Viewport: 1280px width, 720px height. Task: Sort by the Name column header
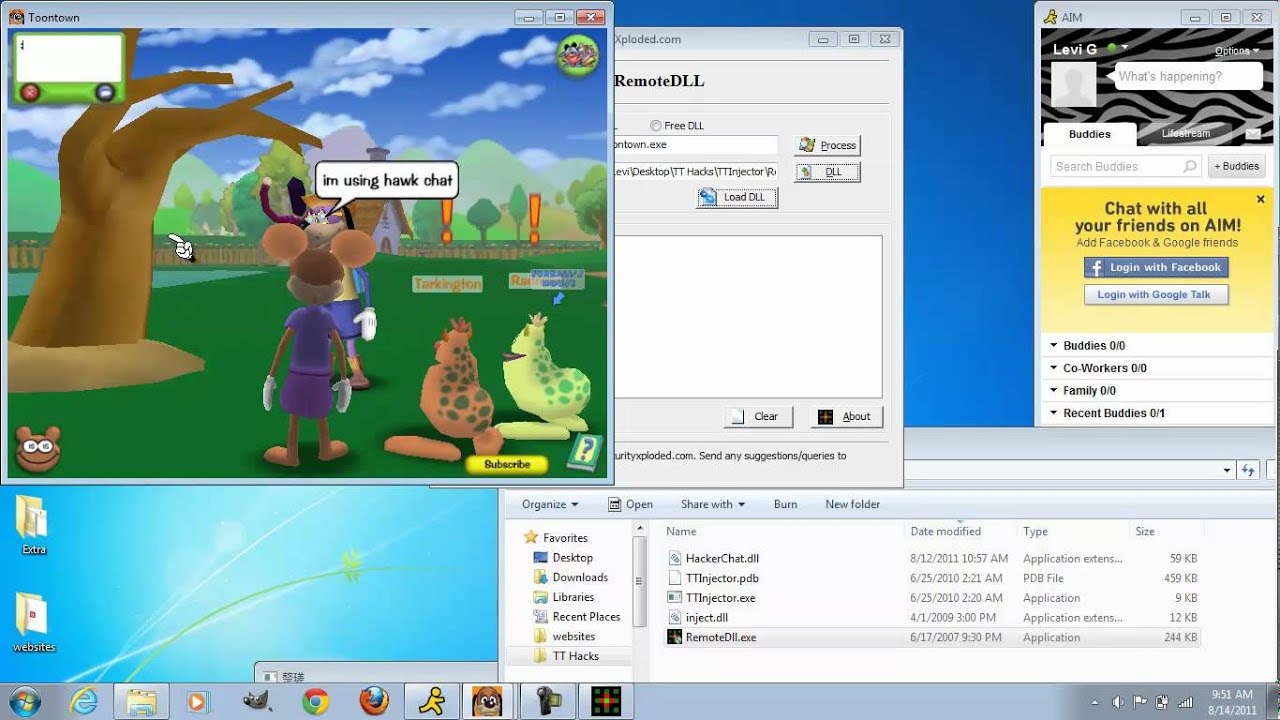coord(782,532)
